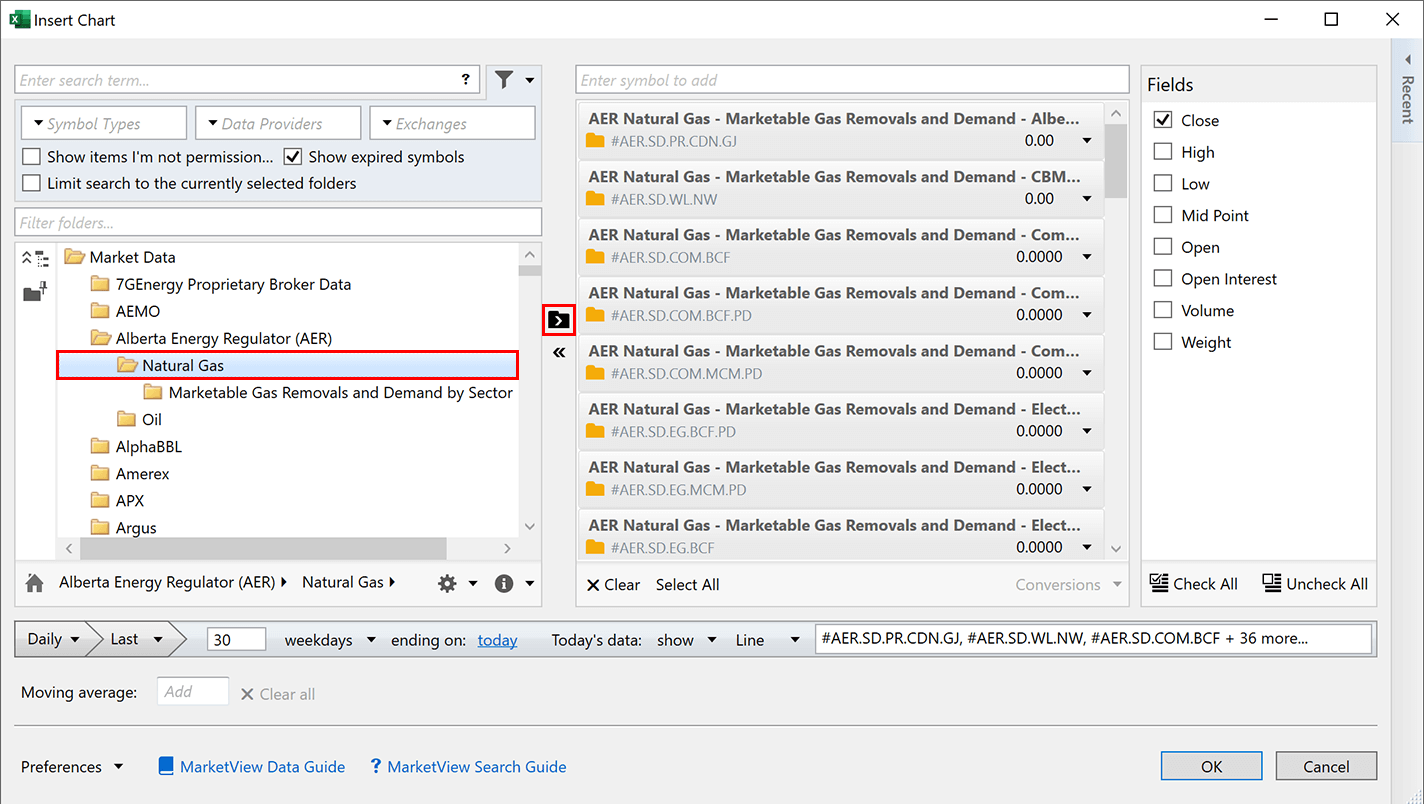Open the Preferences dropdown menu
The height and width of the screenshot is (804, 1424).
click(x=72, y=767)
